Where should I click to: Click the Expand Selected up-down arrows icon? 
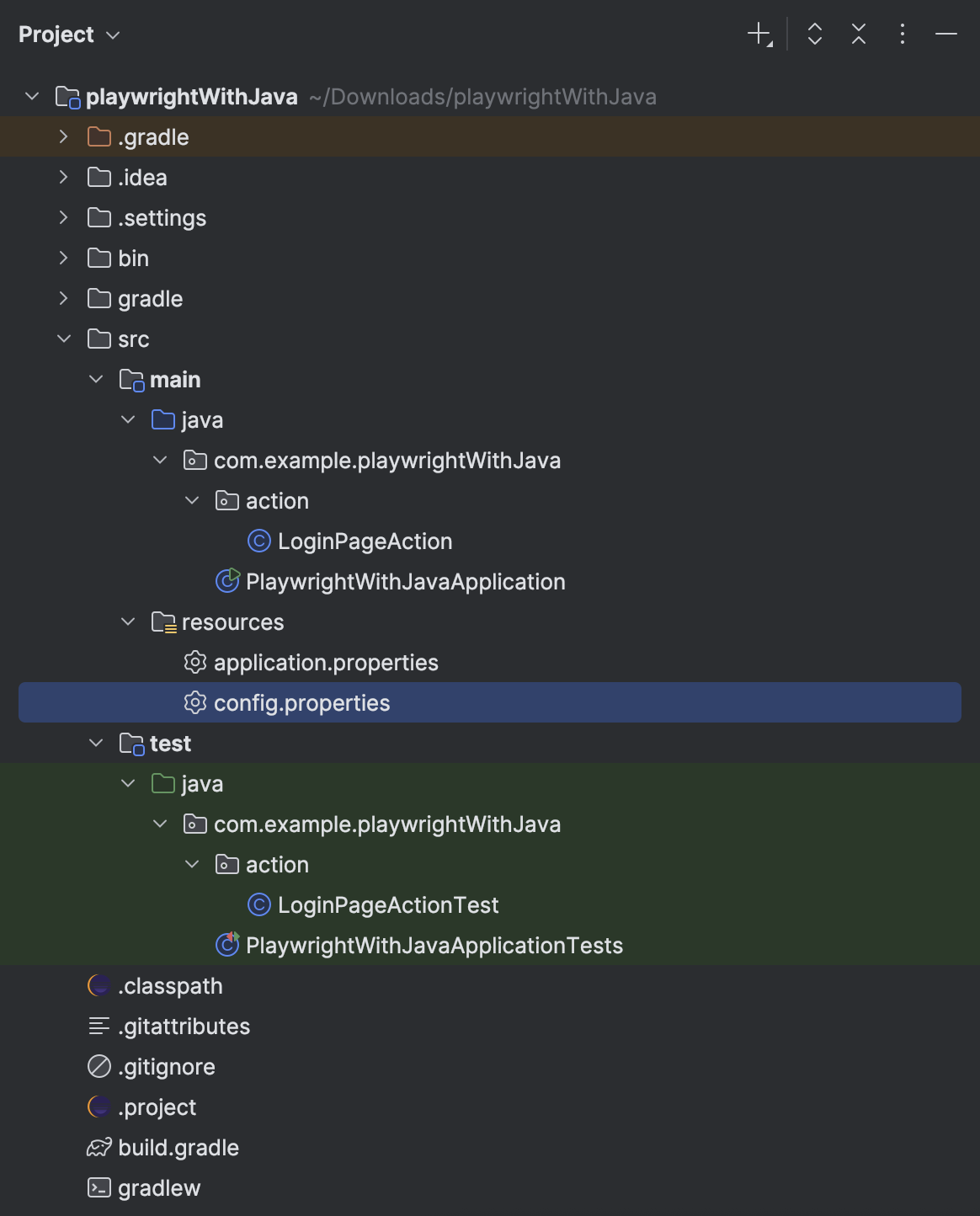click(x=814, y=35)
